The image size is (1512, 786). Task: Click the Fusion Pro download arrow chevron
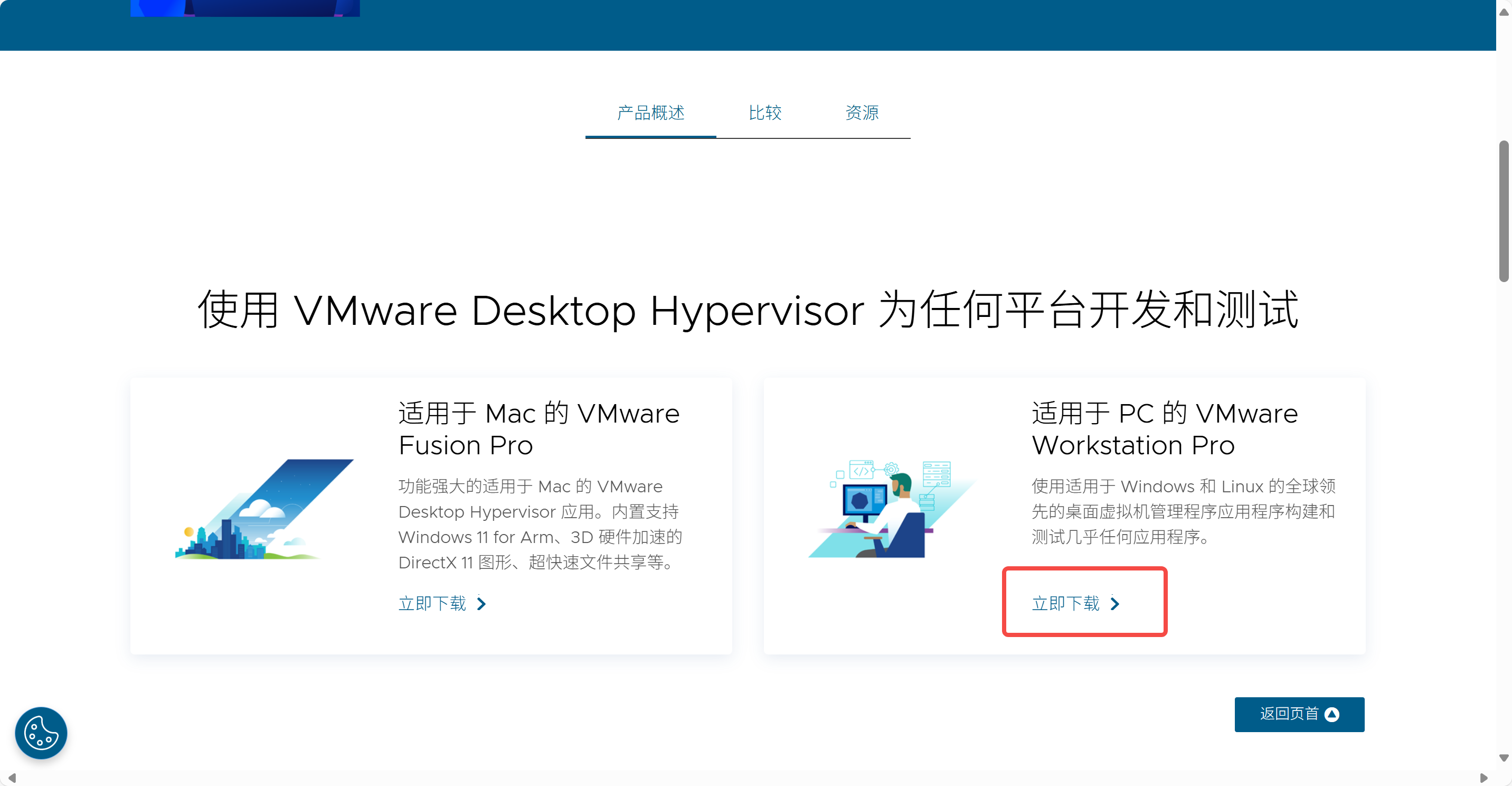pos(481,604)
